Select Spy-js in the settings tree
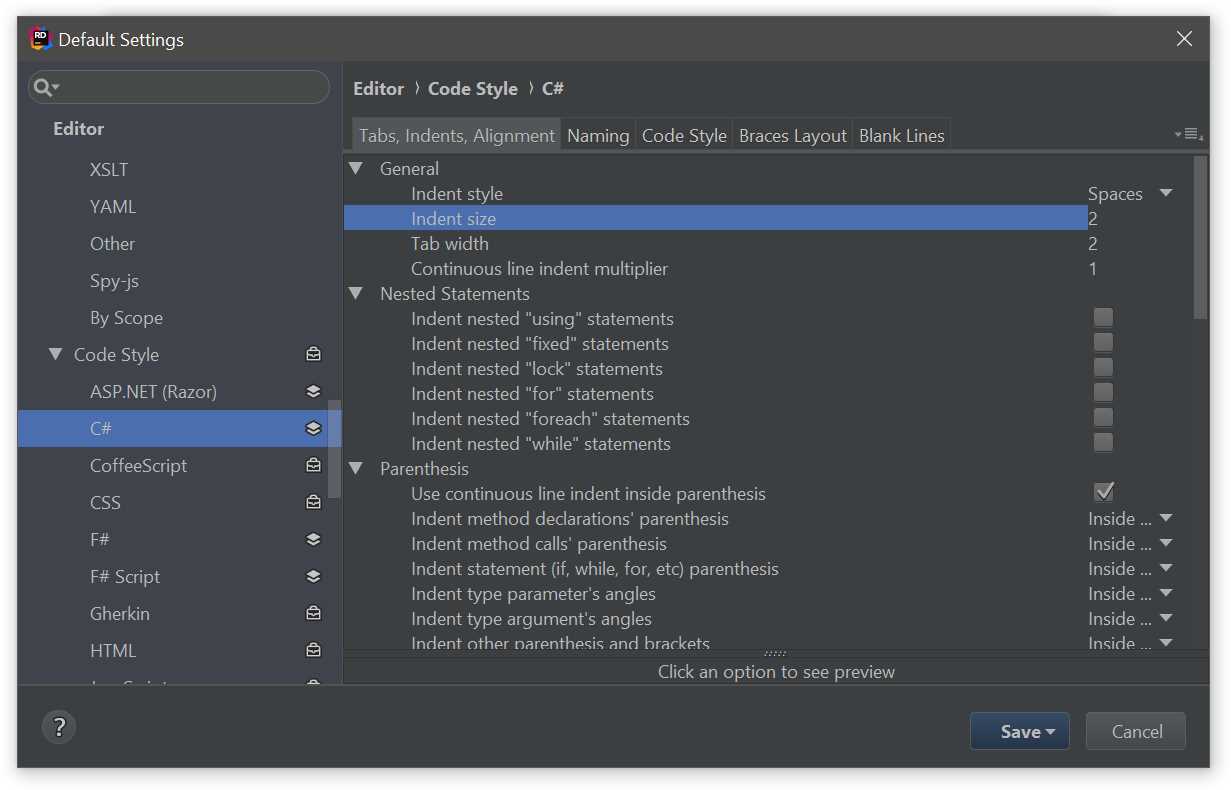Viewport: 1231px width, 790px height. [114, 281]
